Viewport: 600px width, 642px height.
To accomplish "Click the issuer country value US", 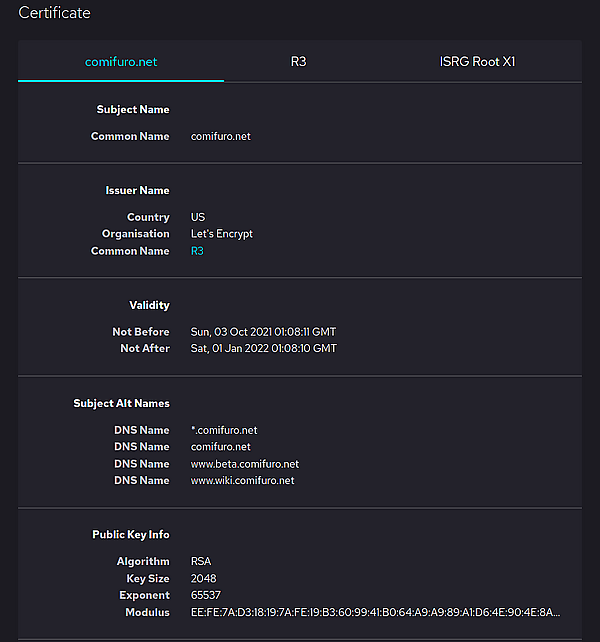I will pyautogui.click(x=198, y=217).
